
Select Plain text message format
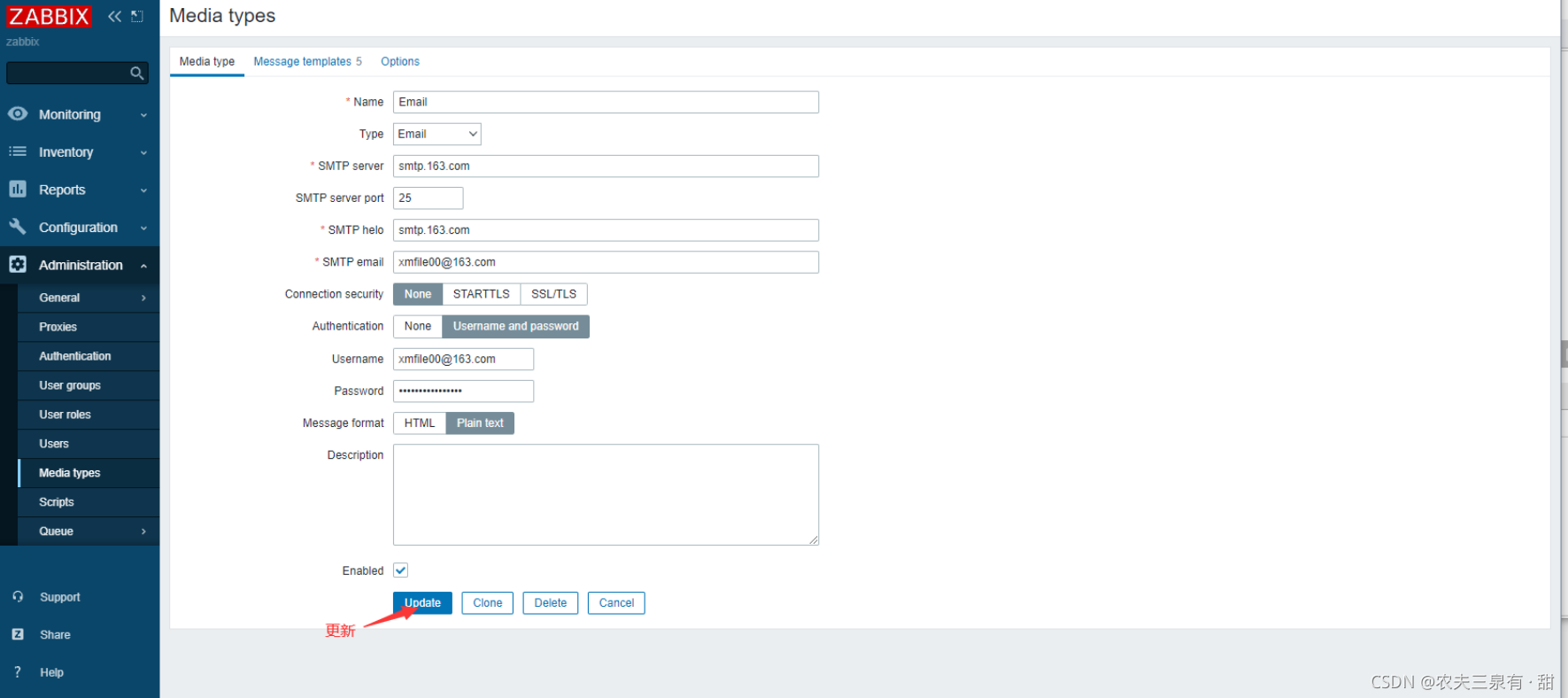click(480, 423)
